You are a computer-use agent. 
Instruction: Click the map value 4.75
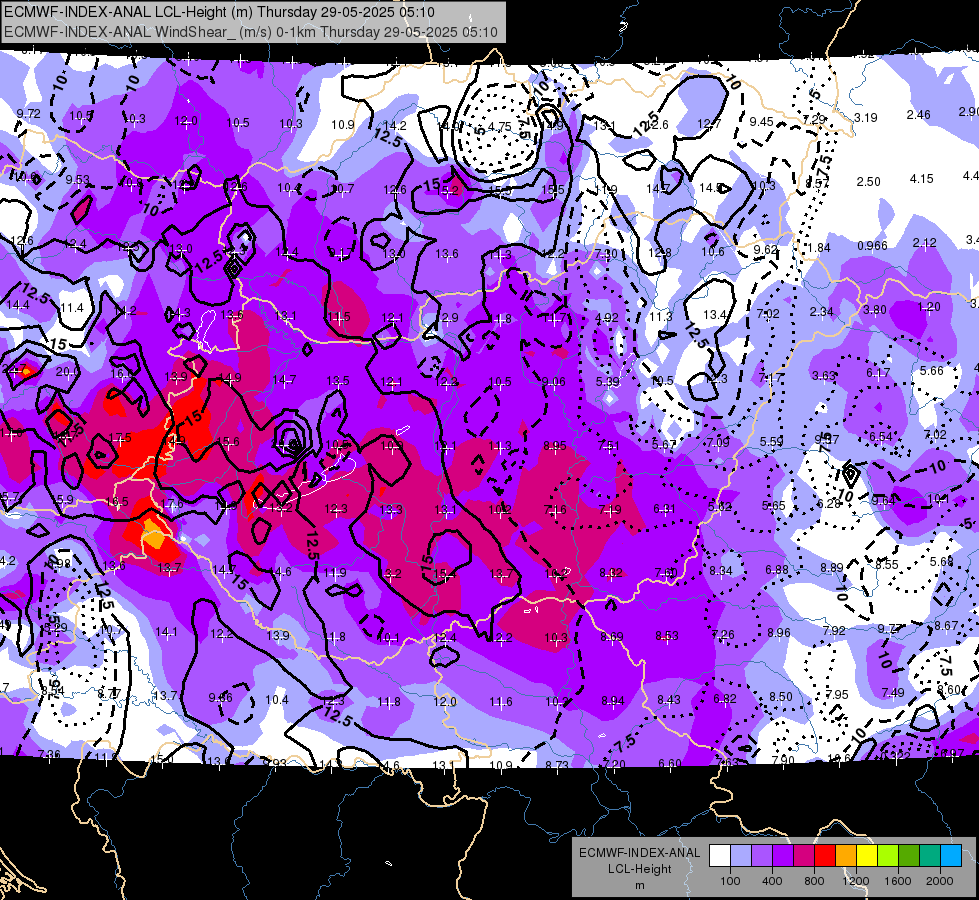[499, 127]
